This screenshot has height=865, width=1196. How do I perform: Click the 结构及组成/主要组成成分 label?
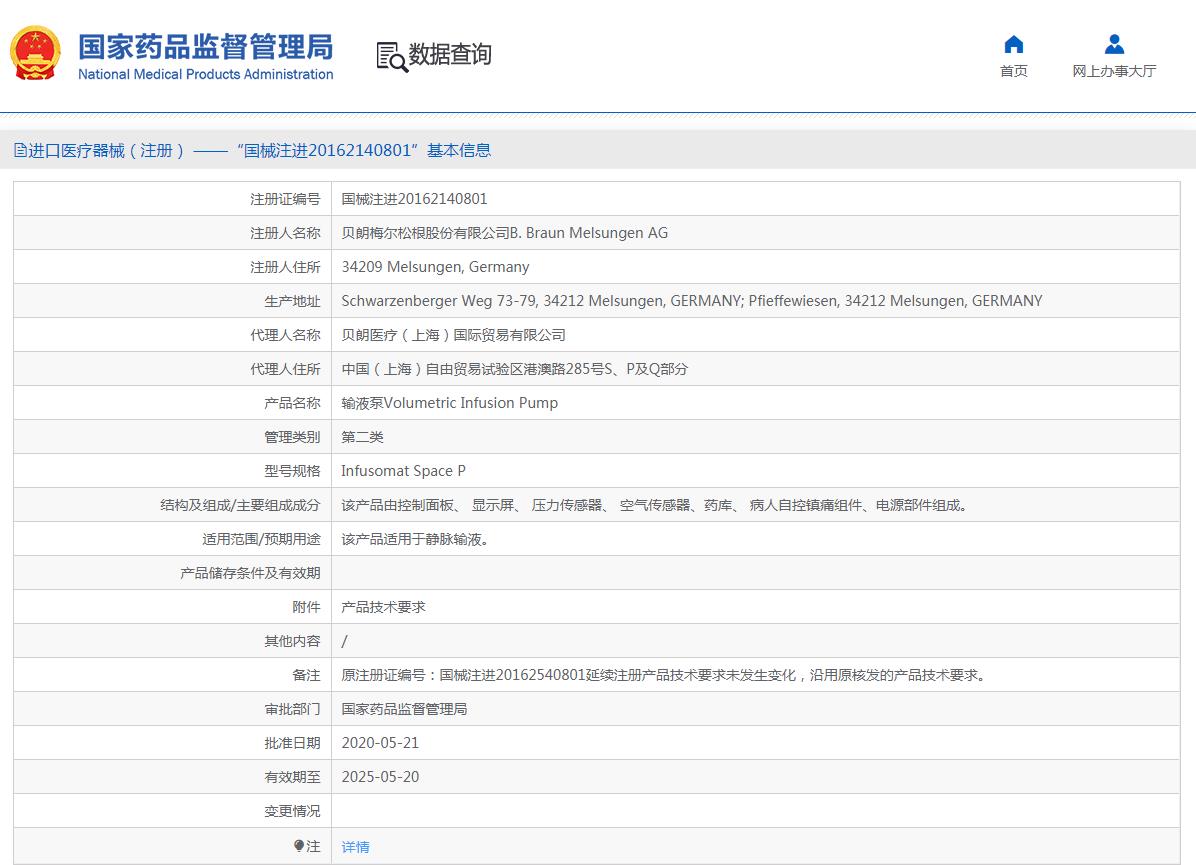coord(240,505)
